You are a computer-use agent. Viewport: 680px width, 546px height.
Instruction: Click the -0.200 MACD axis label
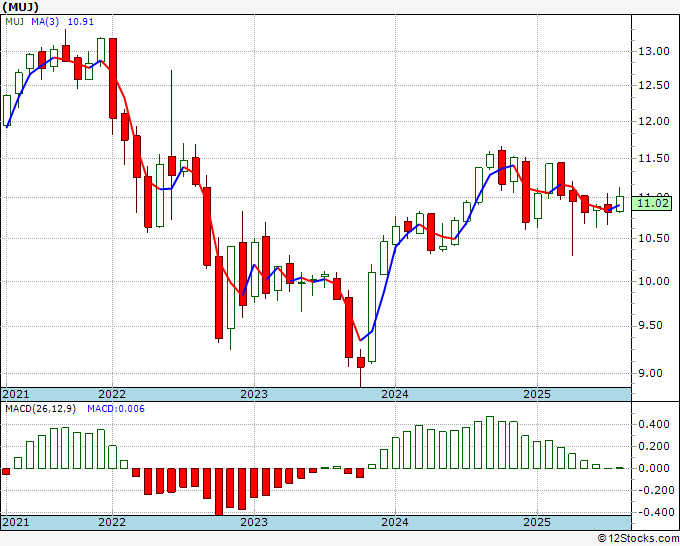click(x=654, y=490)
